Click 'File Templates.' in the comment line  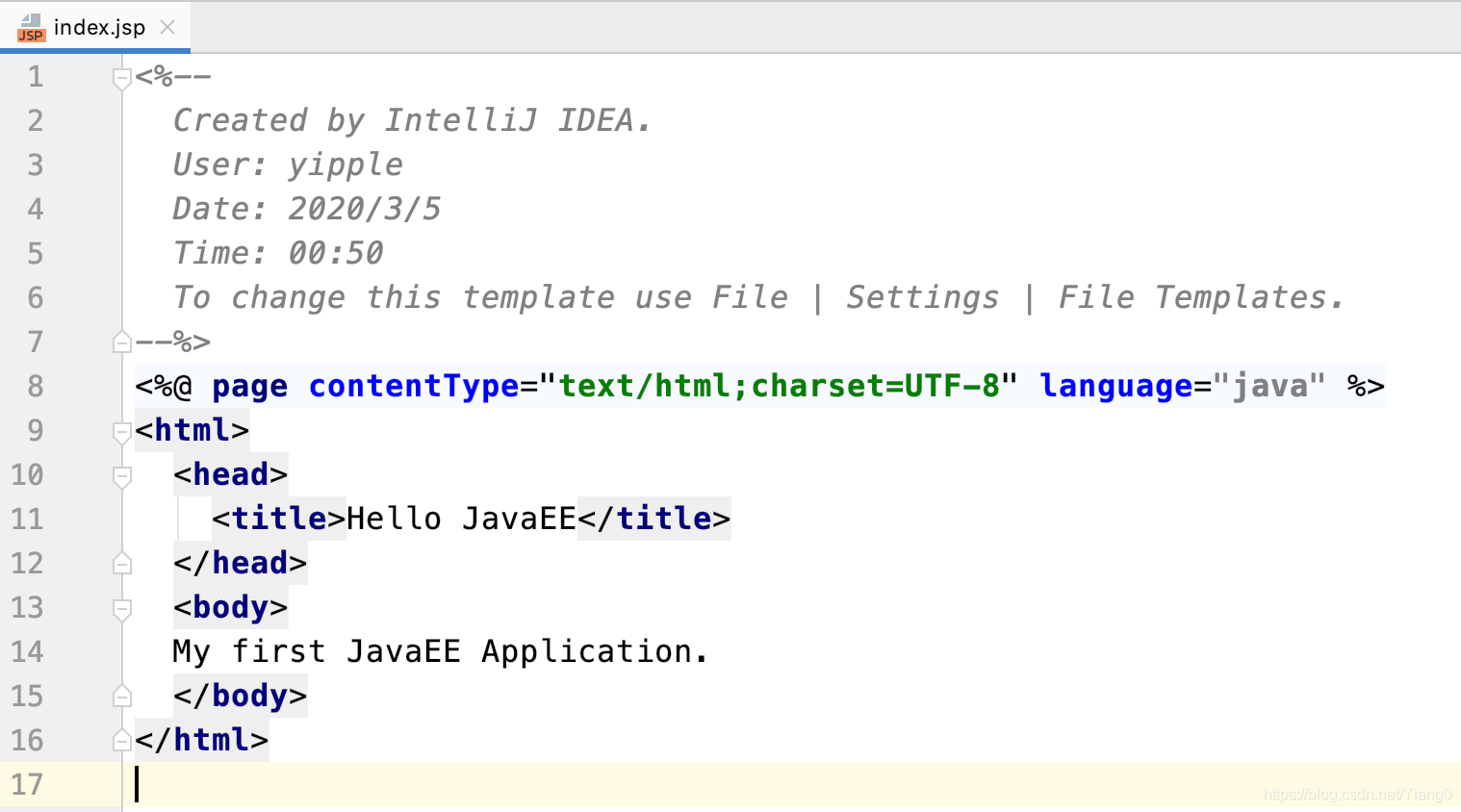click(x=1201, y=297)
